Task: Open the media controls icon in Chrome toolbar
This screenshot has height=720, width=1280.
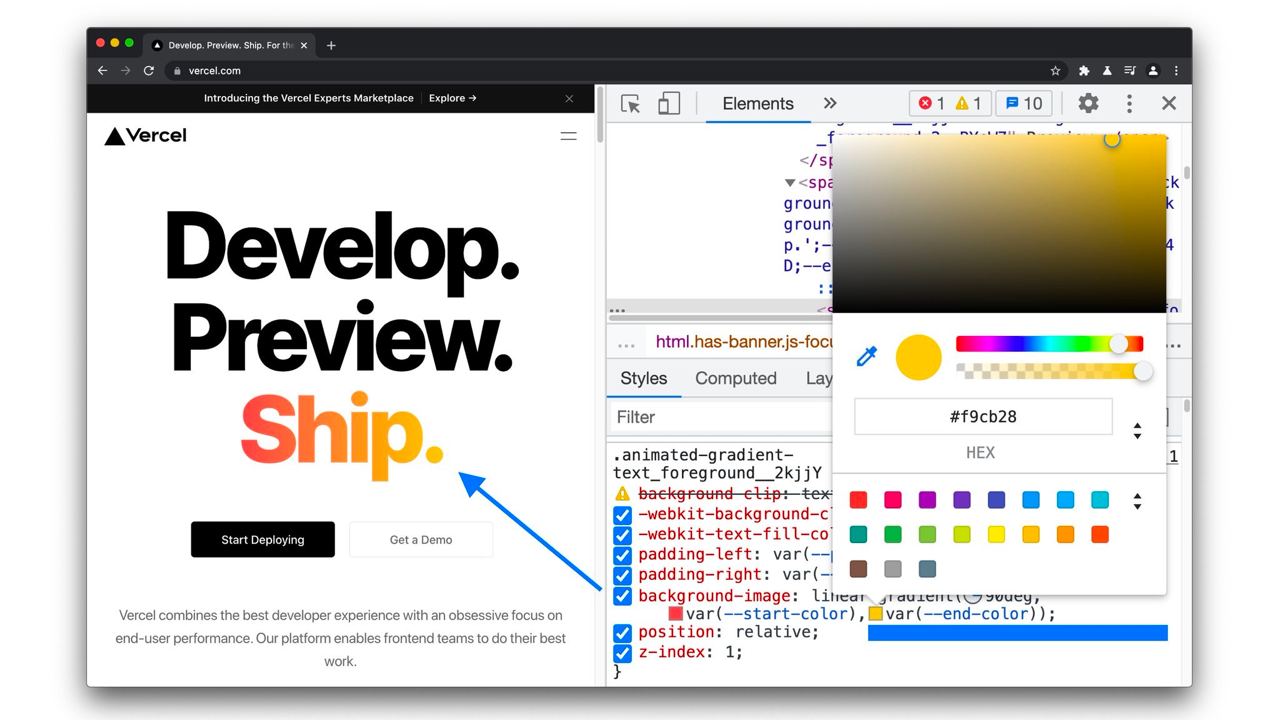Action: pos(1130,71)
